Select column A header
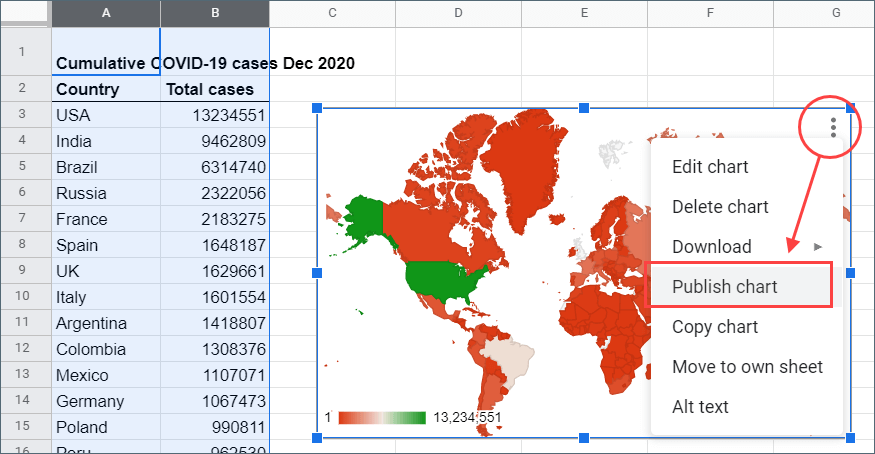The width and height of the screenshot is (875, 454). (106, 13)
